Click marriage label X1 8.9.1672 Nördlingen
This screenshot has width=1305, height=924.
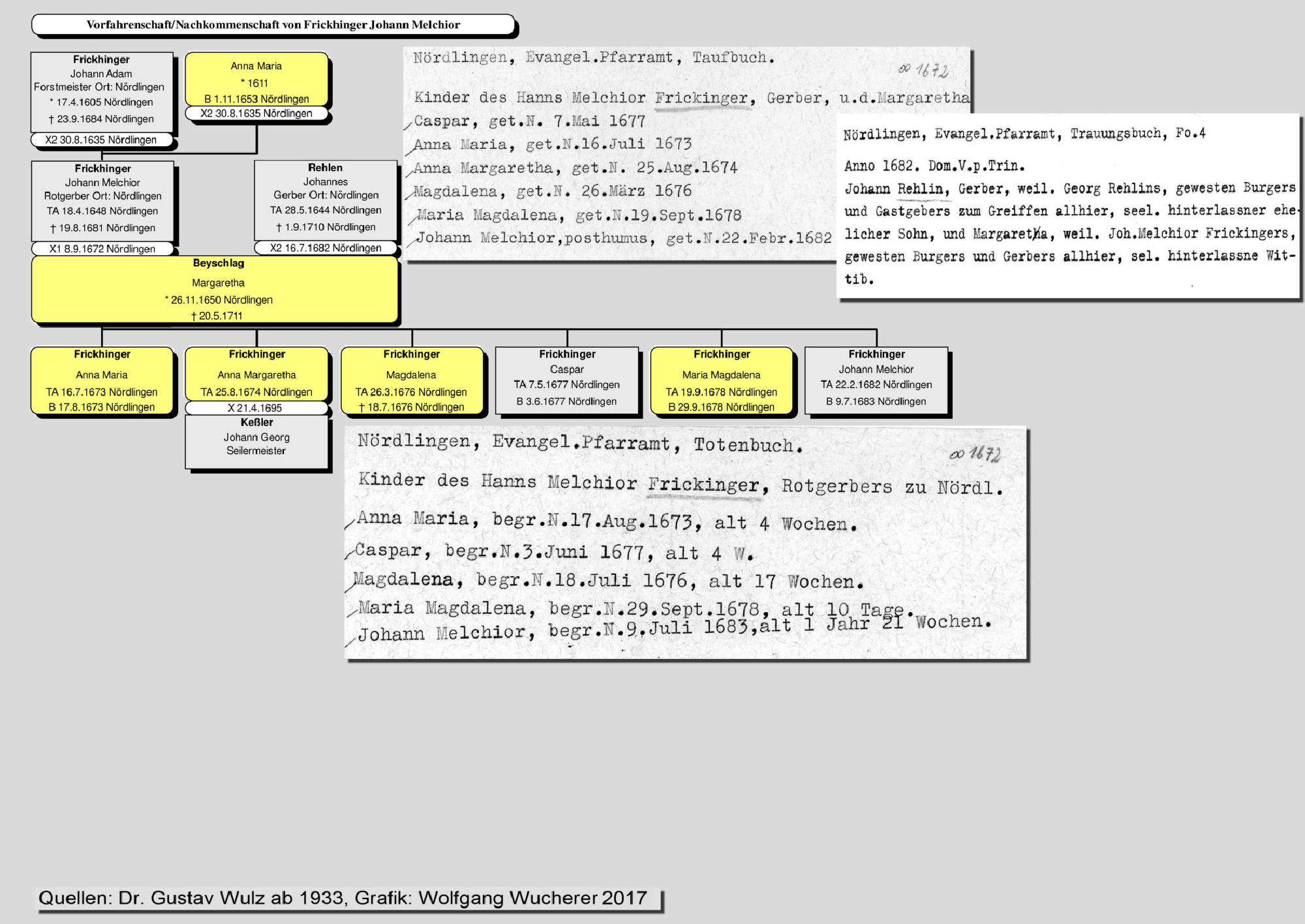(x=102, y=249)
